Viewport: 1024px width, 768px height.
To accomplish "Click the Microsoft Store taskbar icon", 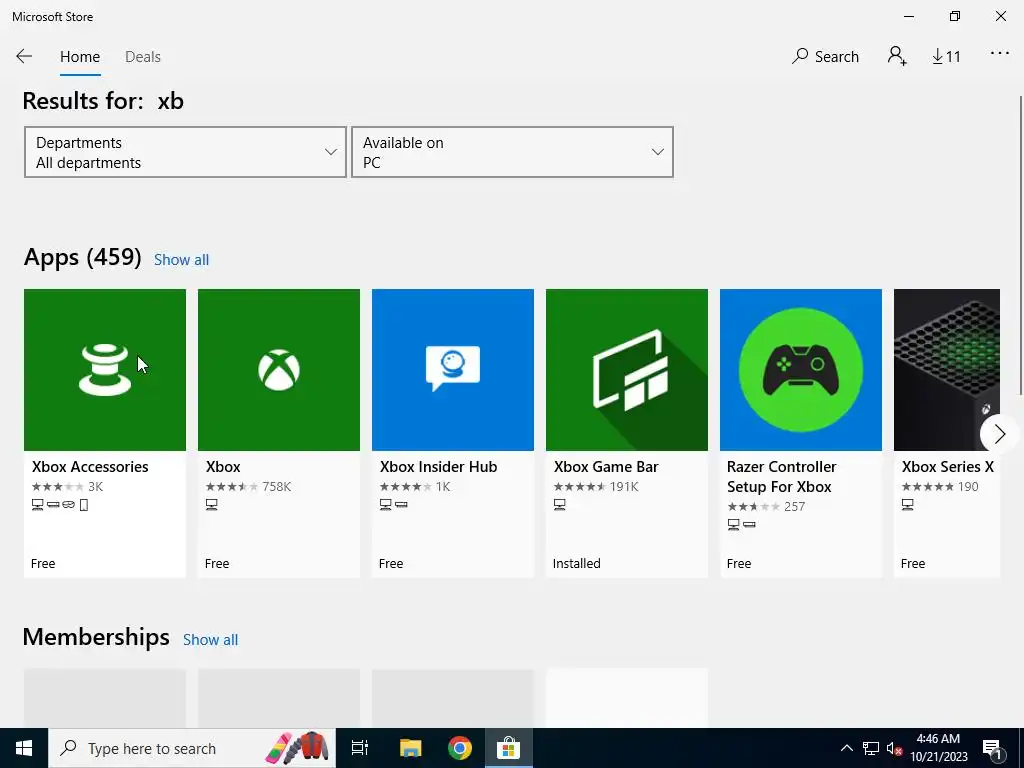I will [508, 748].
